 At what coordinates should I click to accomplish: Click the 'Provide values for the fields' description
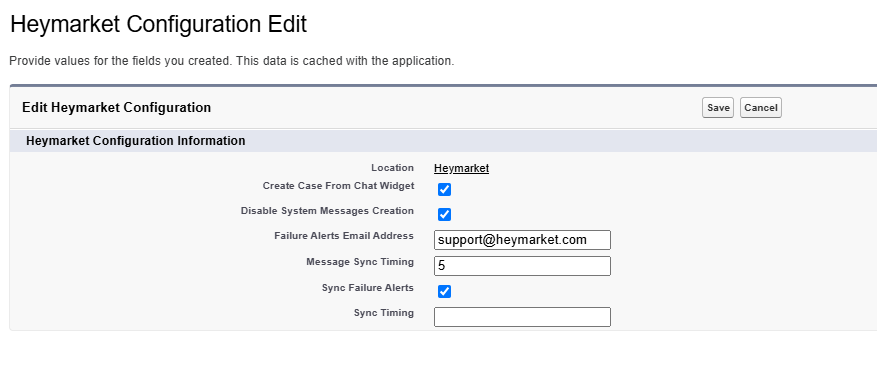[x=232, y=61]
